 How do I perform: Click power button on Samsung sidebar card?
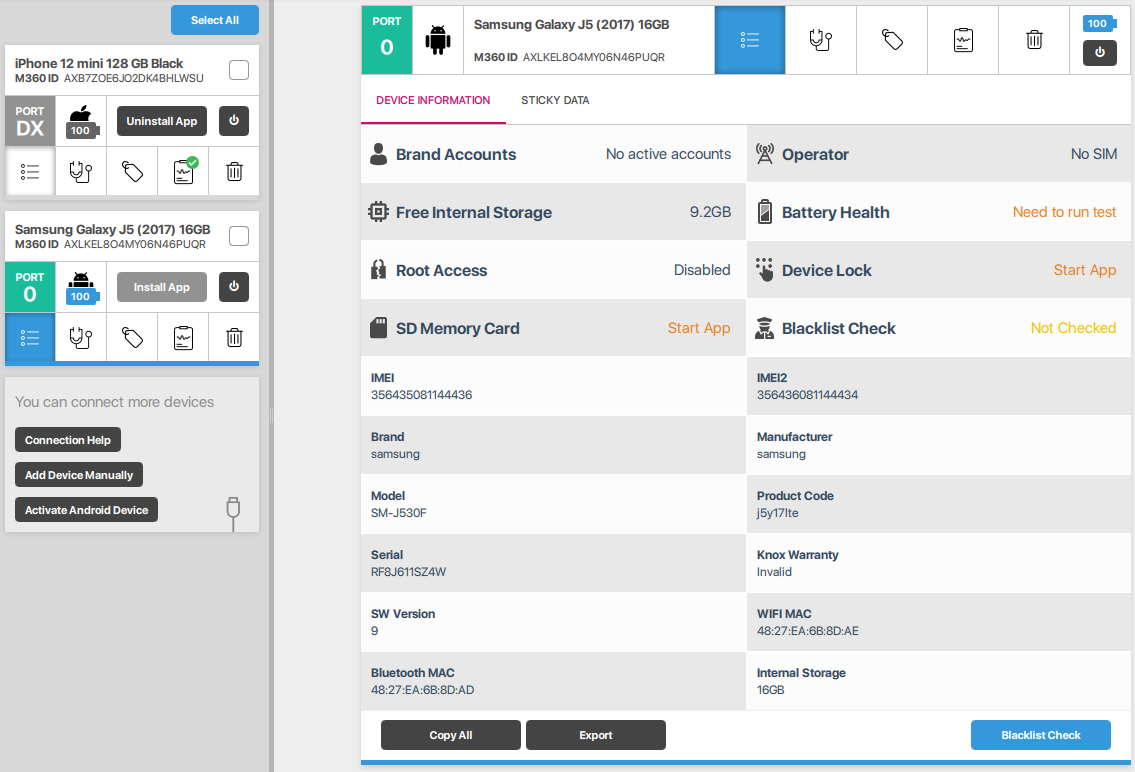click(x=234, y=287)
